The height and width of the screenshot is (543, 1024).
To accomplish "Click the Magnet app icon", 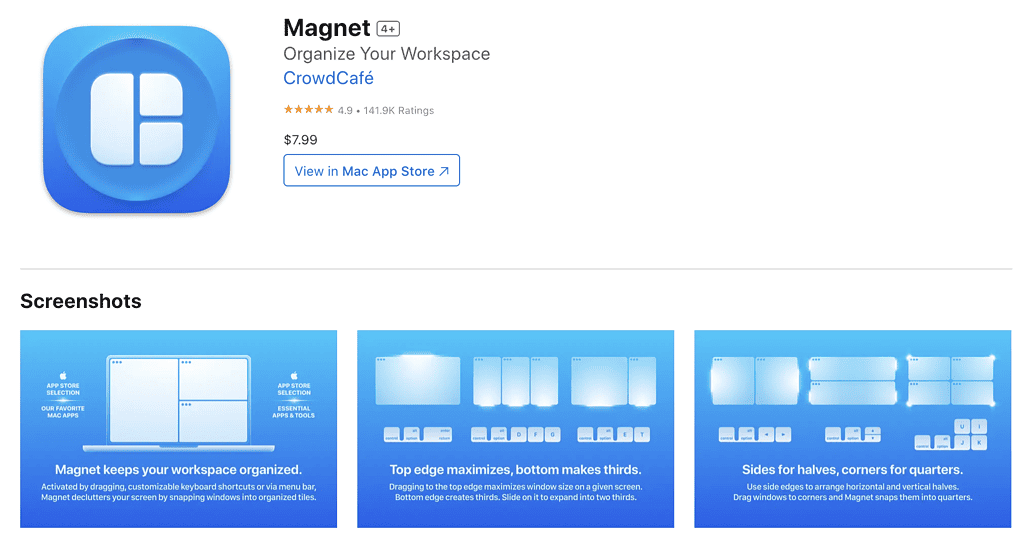I will (x=137, y=119).
